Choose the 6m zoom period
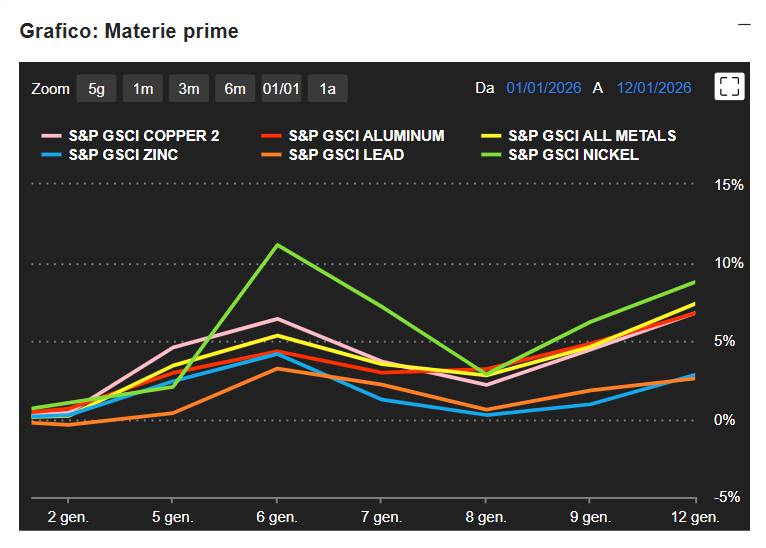The height and width of the screenshot is (548, 766). [x=235, y=88]
